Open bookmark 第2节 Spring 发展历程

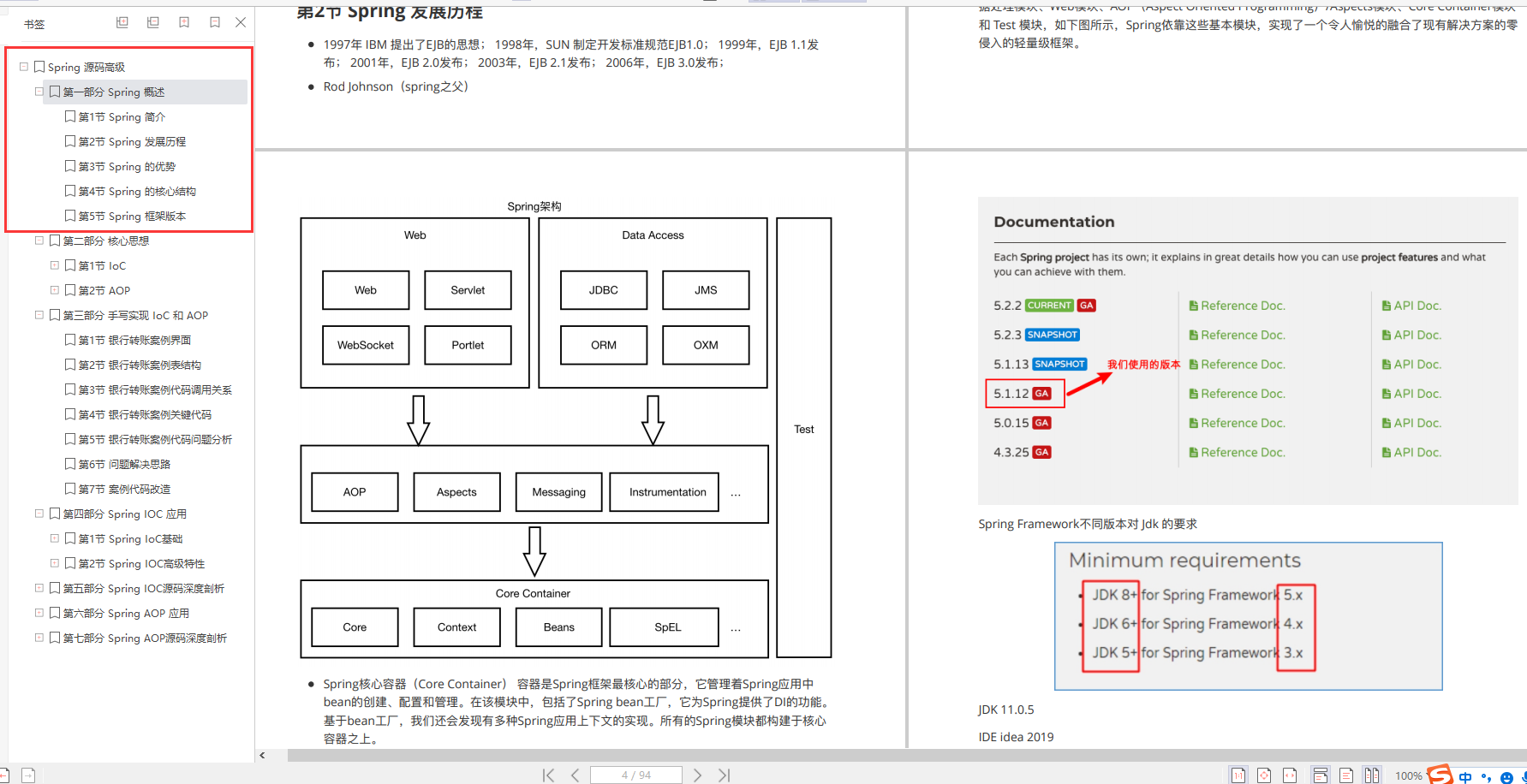click(132, 141)
